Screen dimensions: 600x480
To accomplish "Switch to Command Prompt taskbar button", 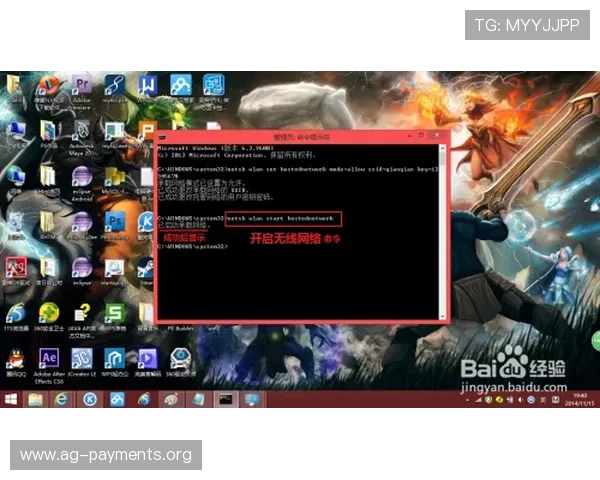I will (x=225, y=399).
